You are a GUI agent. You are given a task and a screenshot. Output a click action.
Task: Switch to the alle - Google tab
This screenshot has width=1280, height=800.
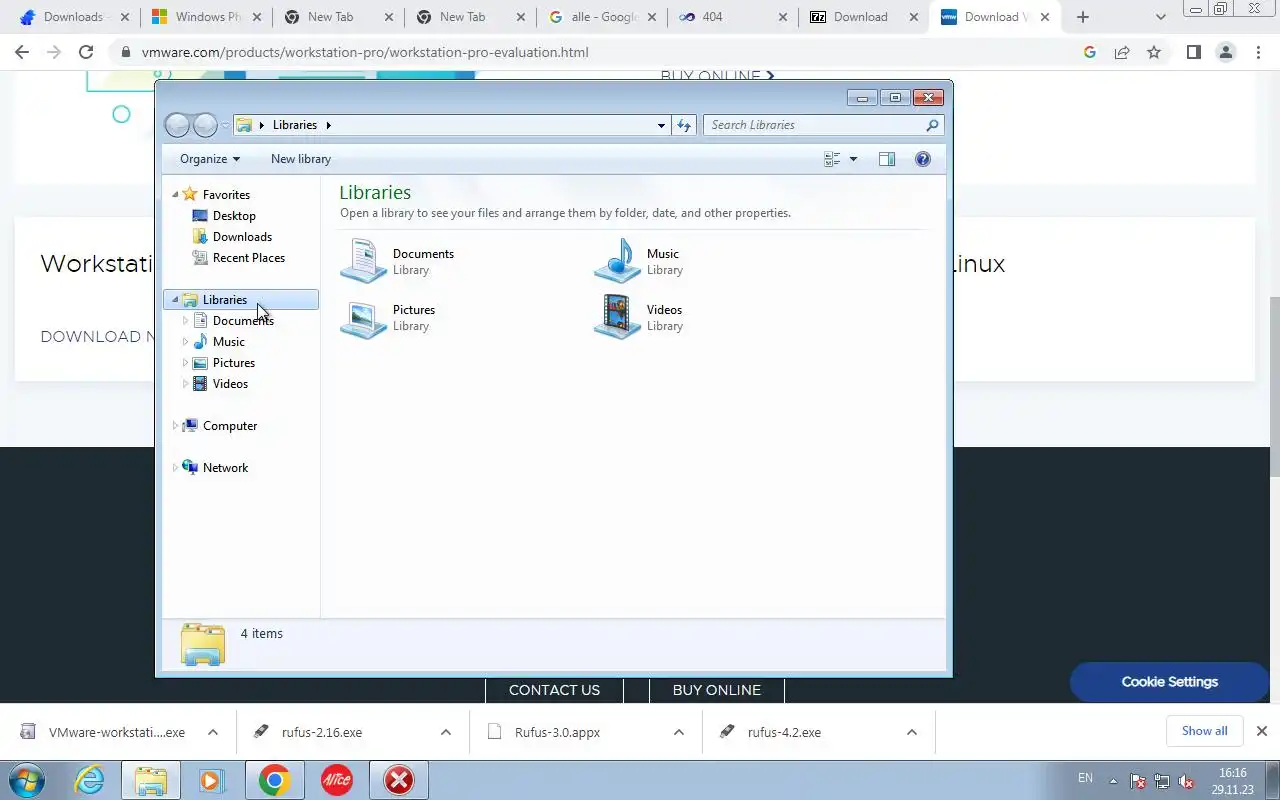[601, 17]
